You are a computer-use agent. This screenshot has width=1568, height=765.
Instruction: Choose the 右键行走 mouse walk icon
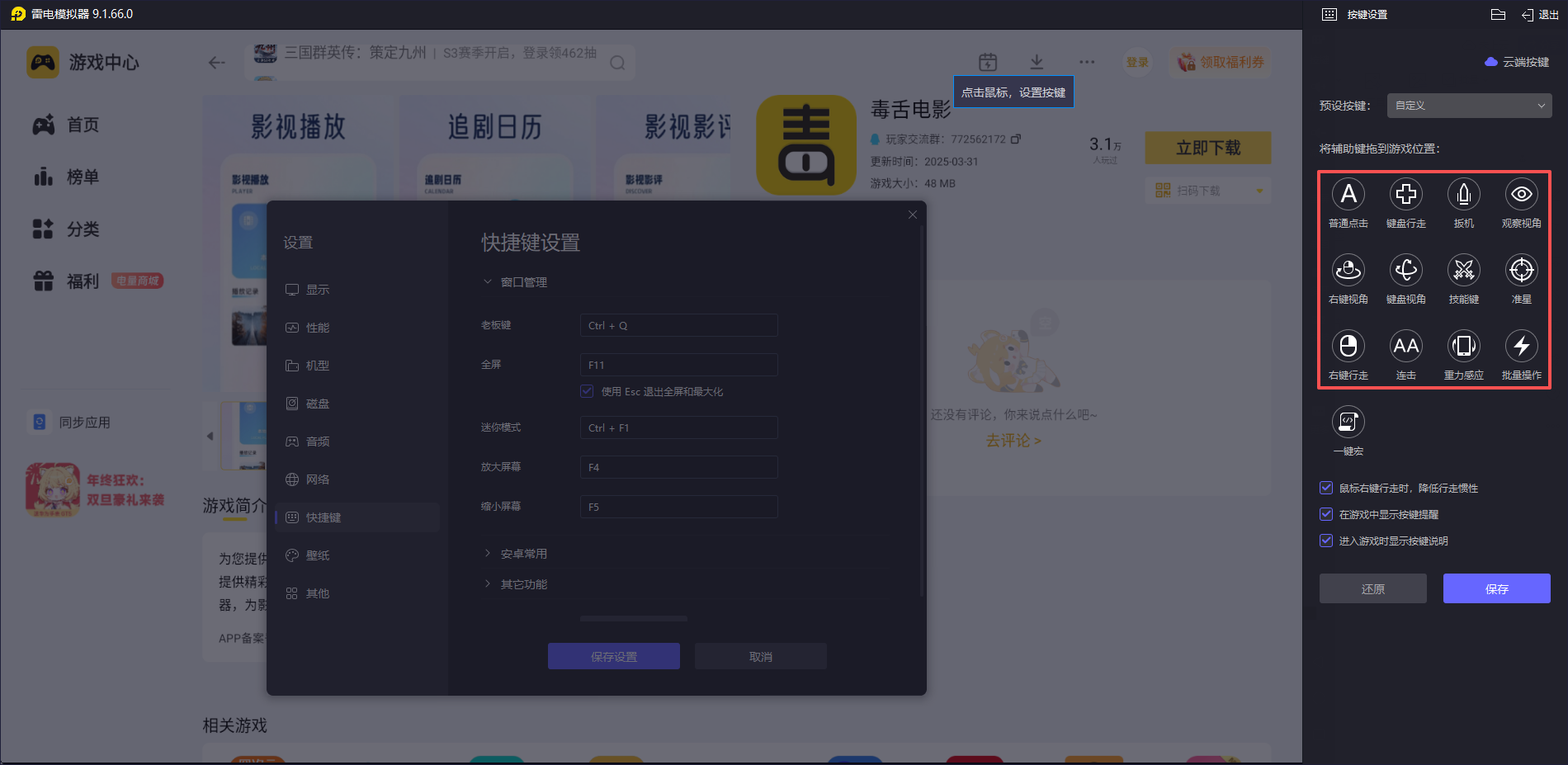[x=1348, y=347]
